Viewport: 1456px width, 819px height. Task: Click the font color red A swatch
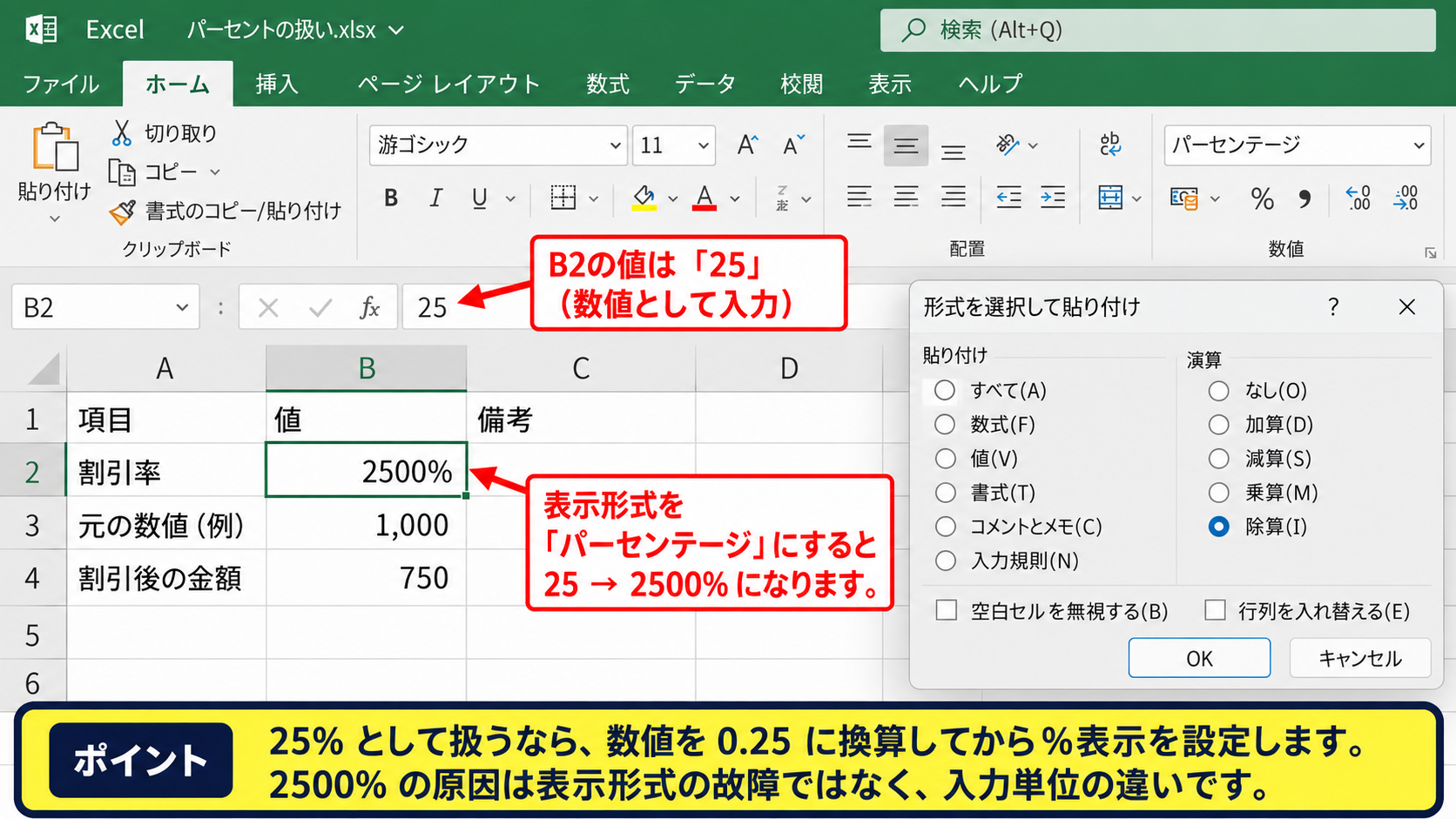(x=704, y=198)
